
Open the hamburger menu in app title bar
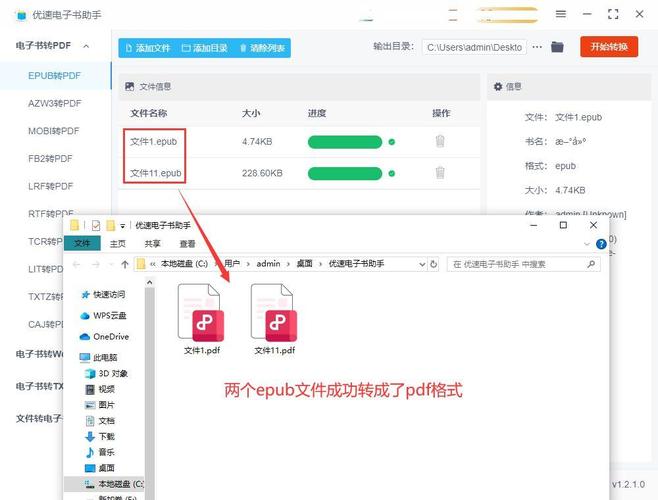pos(561,14)
